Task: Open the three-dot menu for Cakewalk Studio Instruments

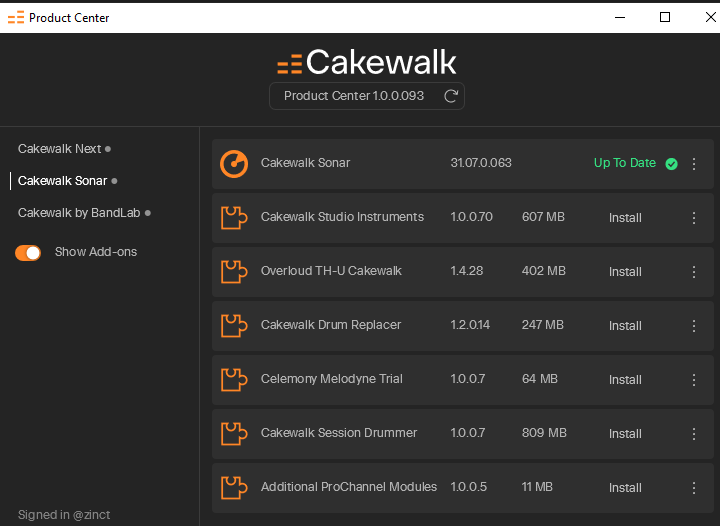Action: (694, 218)
